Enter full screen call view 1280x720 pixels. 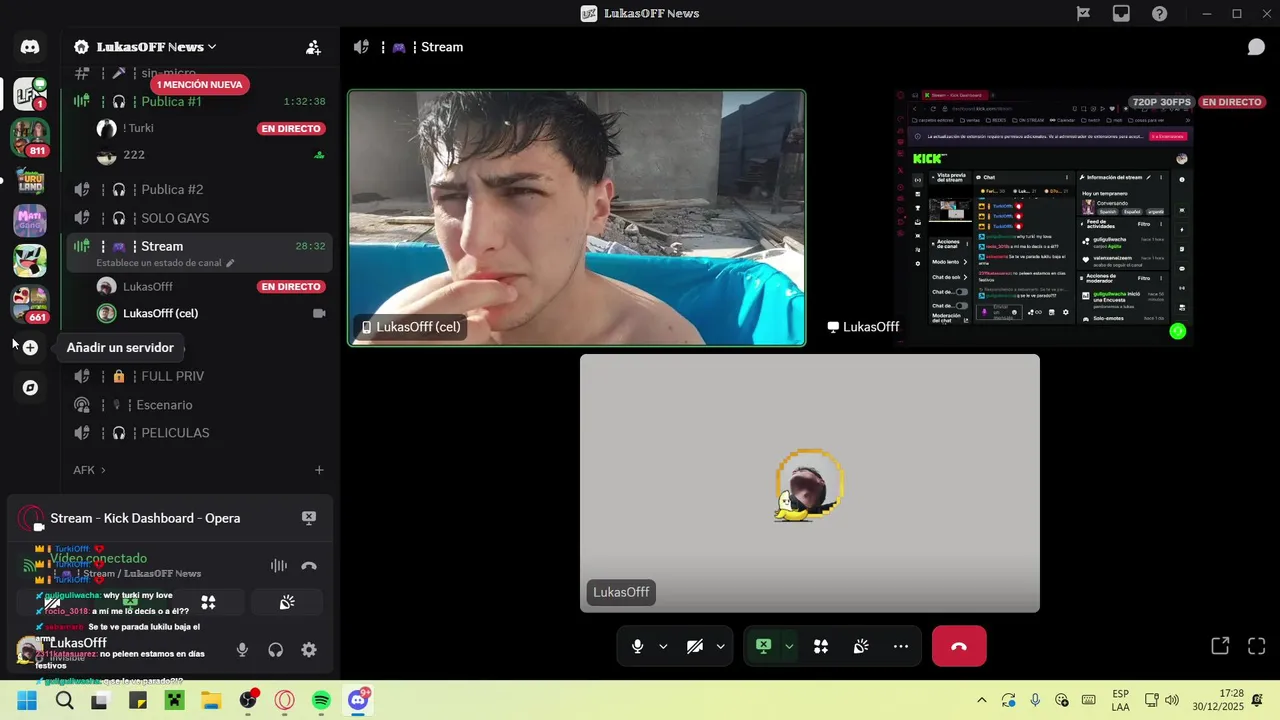coord(1257,646)
